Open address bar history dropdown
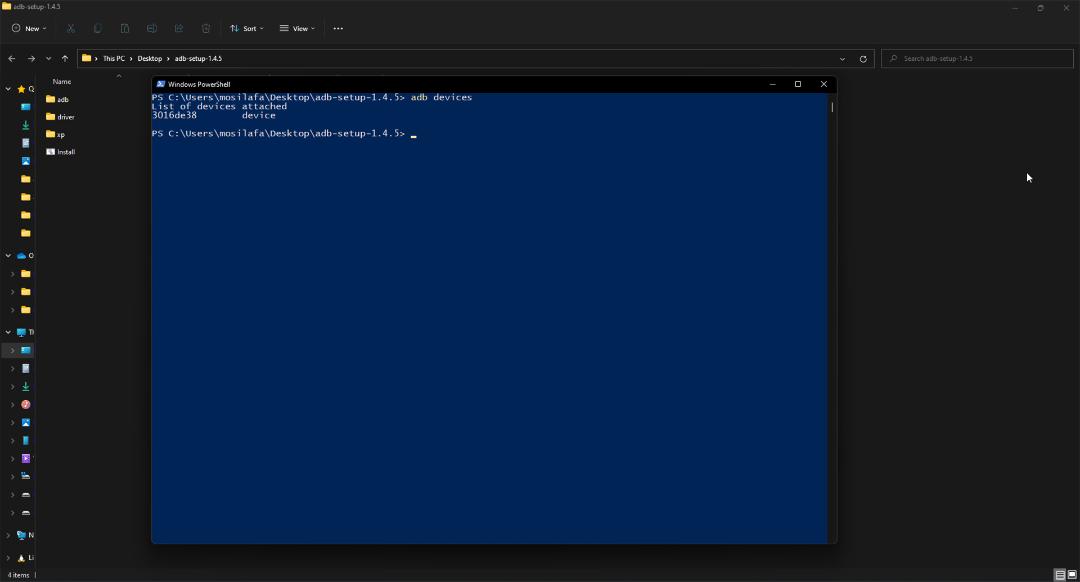The height and width of the screenshot is (582, 1080). pos(842,59)
